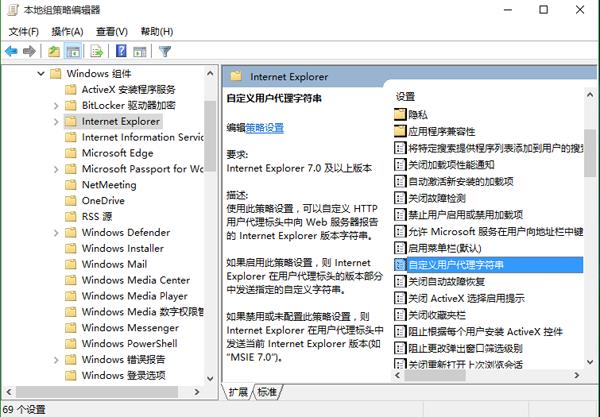Select 阻止根据每个用户安装 ActiveX 控件 setting
600x417 pixels.
pyautogui.click(x=485, y=331)
